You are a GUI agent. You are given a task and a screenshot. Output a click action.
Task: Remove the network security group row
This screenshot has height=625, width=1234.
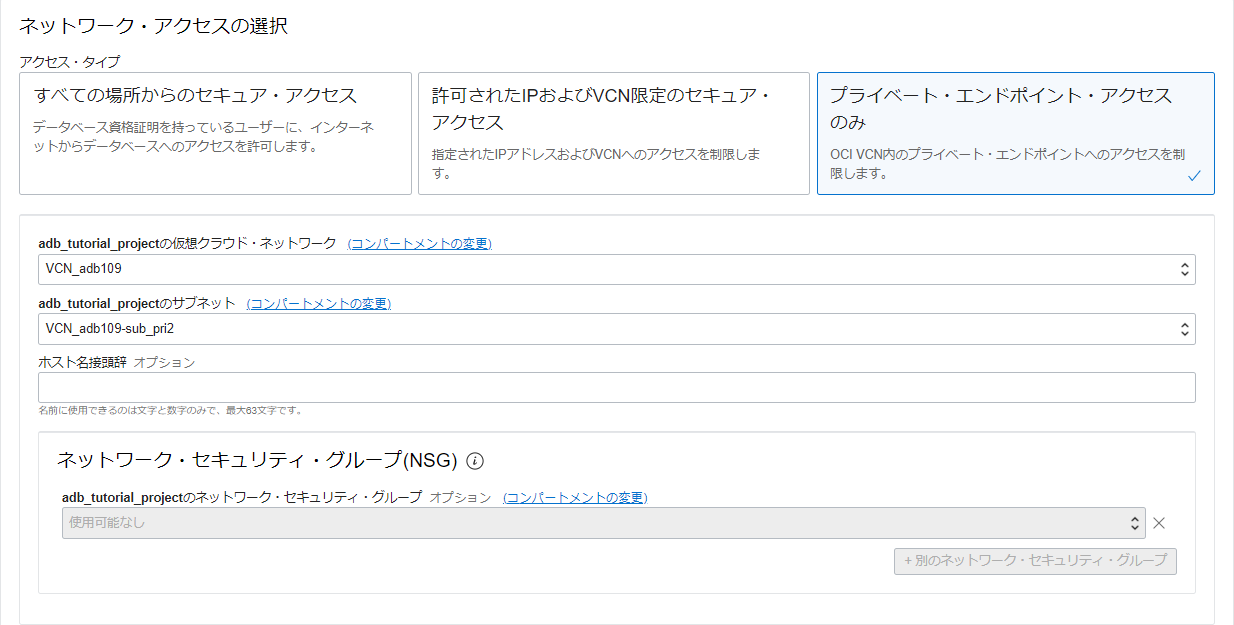(x=1158, y=522)
